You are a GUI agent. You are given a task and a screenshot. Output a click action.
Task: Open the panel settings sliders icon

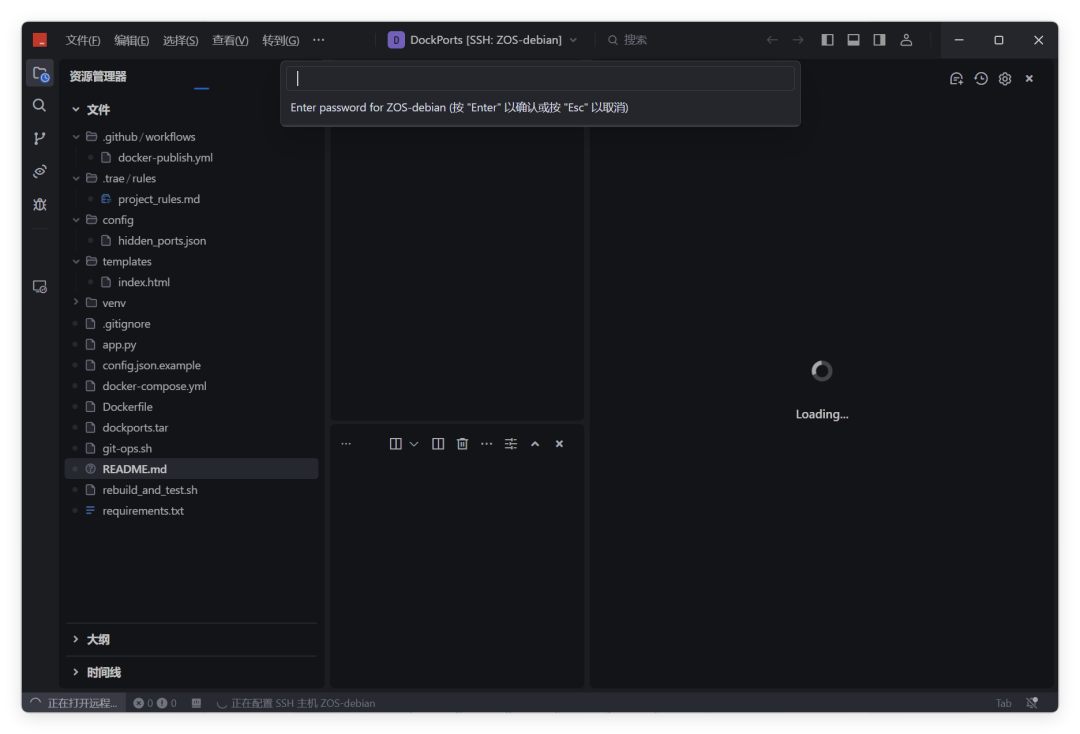click(510, 443)
